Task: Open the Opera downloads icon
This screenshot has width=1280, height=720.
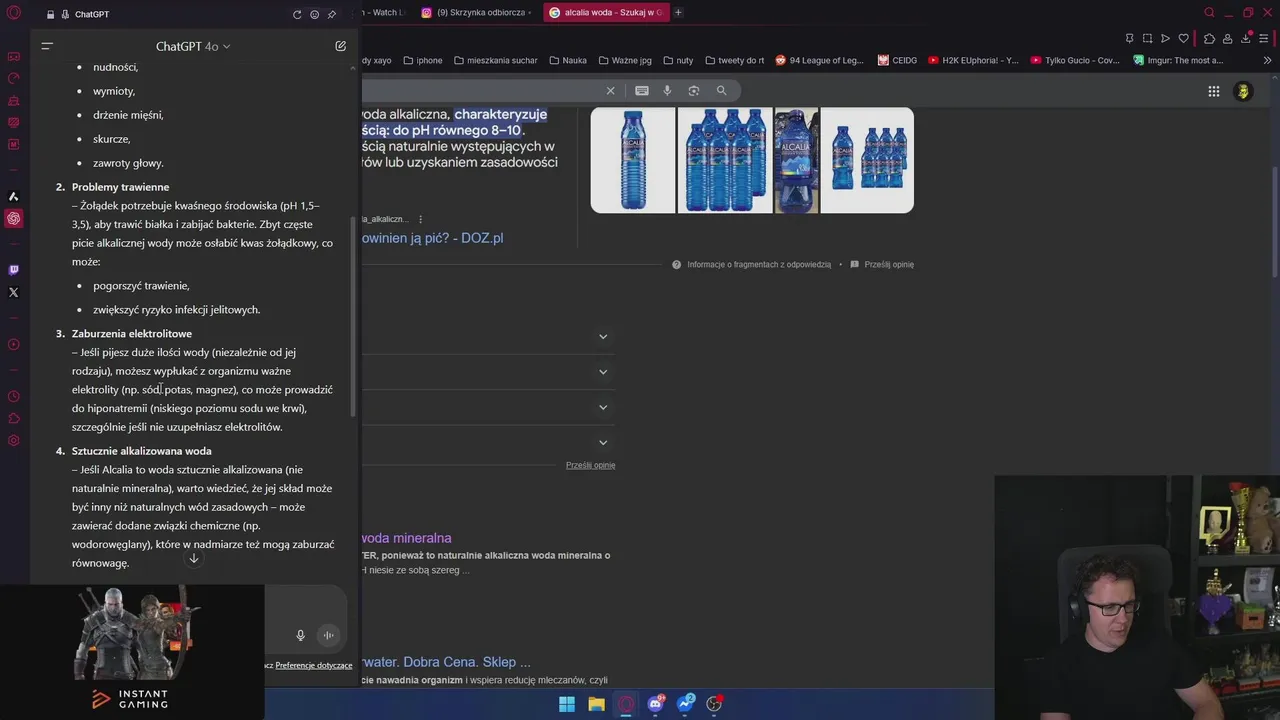Action: coord(1246,38)
